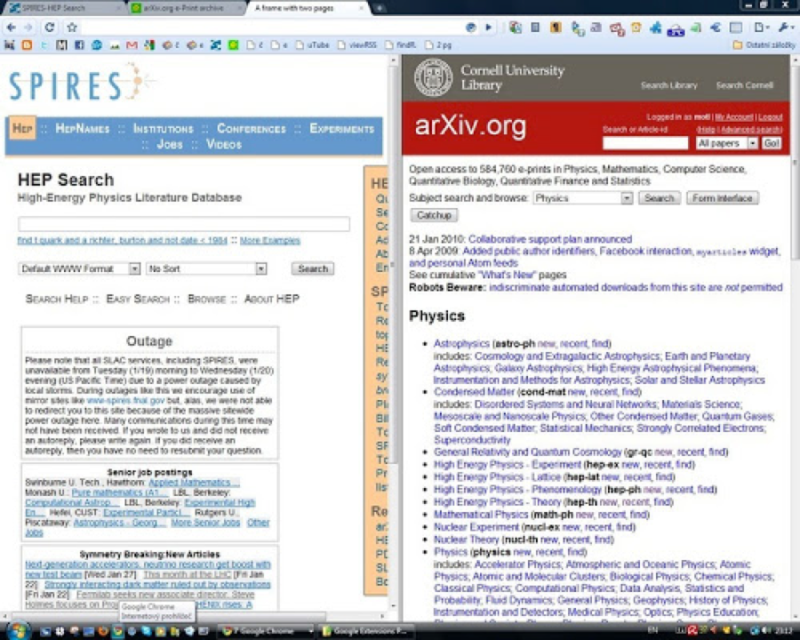Open the HepNames menu in SPIRES

pos(82,129)
